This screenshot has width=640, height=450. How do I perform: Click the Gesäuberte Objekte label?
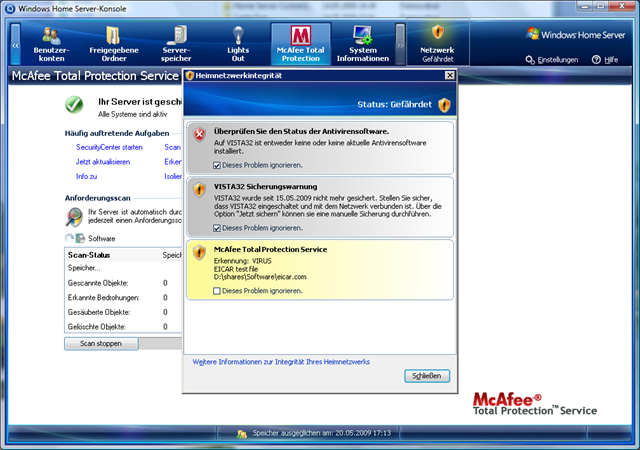[99, 312]
